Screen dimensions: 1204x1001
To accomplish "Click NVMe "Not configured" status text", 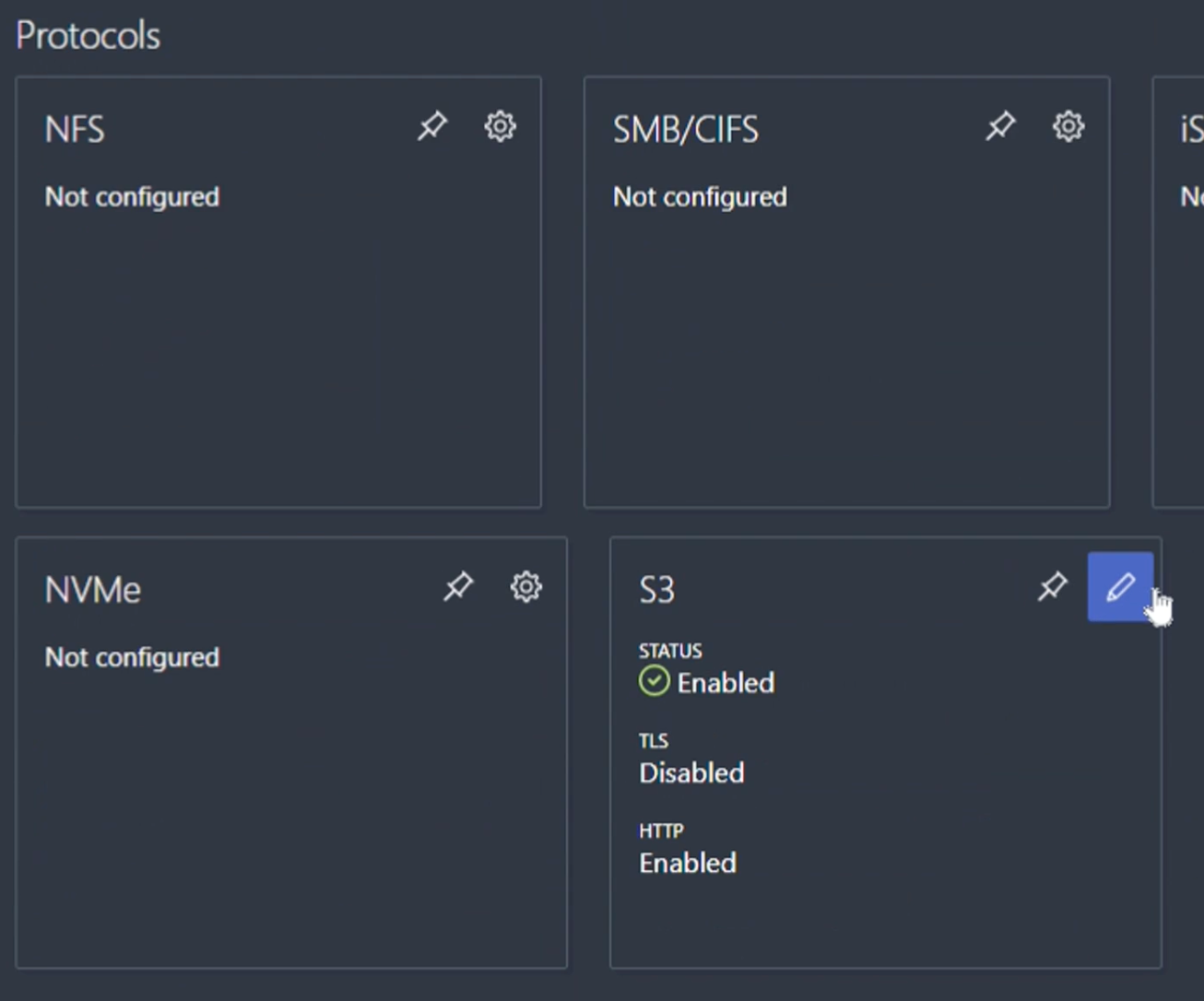I will click(132, 658).
